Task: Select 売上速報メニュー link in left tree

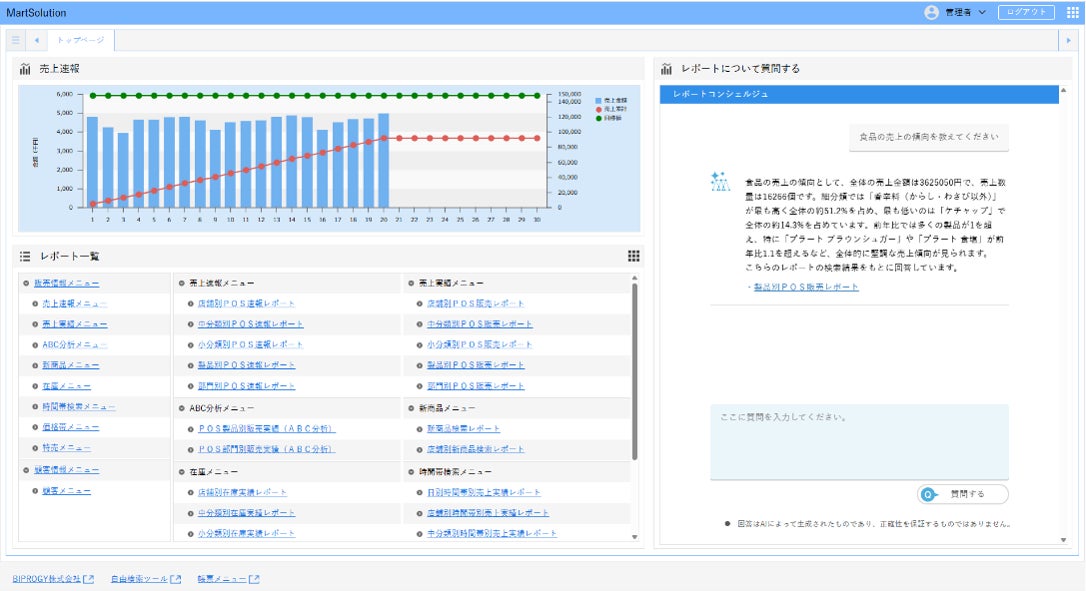Action: pyautogui.click(x=74, y=303)
